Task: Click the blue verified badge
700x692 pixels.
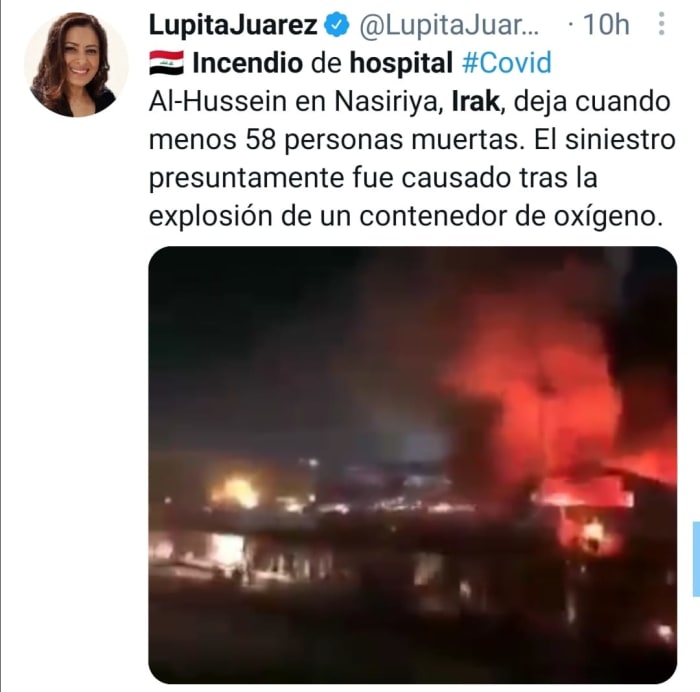Action: pyautogui.click(x=336, y=25)
